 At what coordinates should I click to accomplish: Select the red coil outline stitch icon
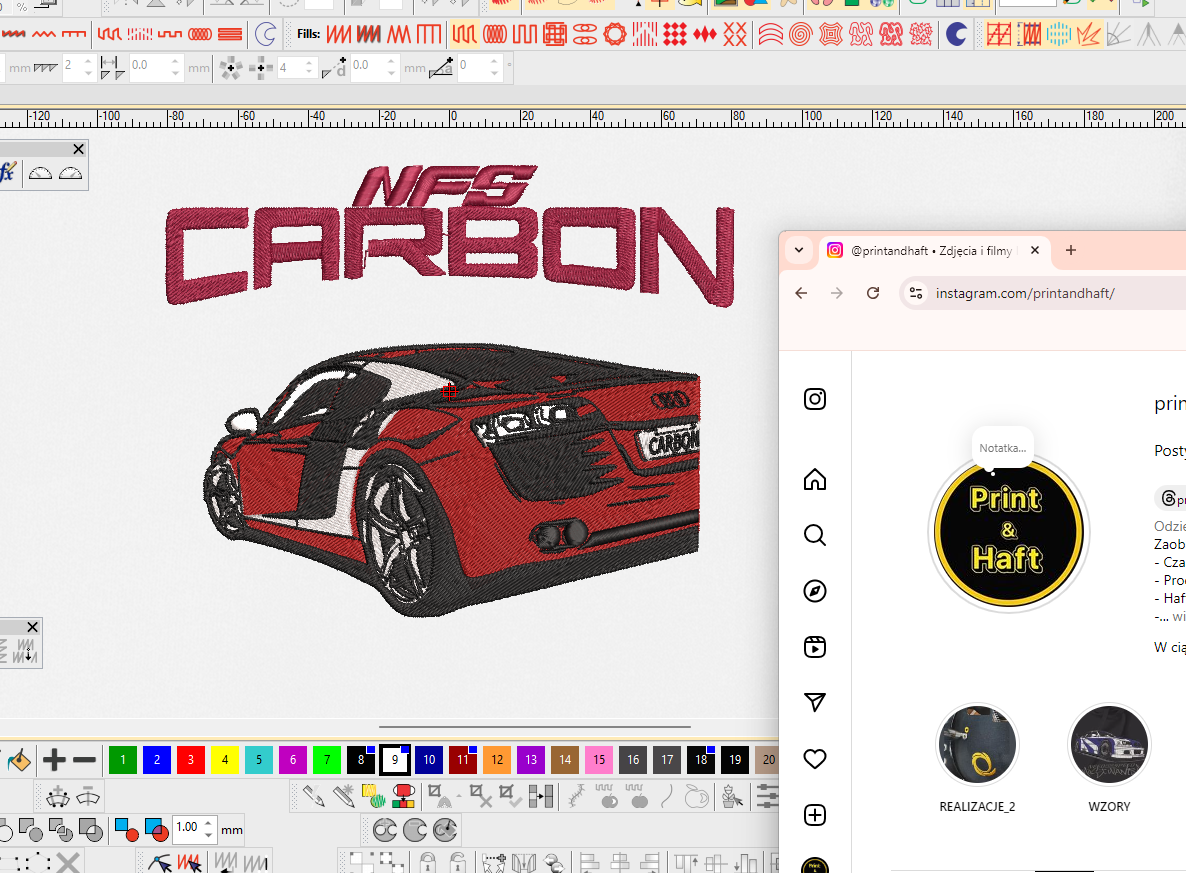coord(200,34)
